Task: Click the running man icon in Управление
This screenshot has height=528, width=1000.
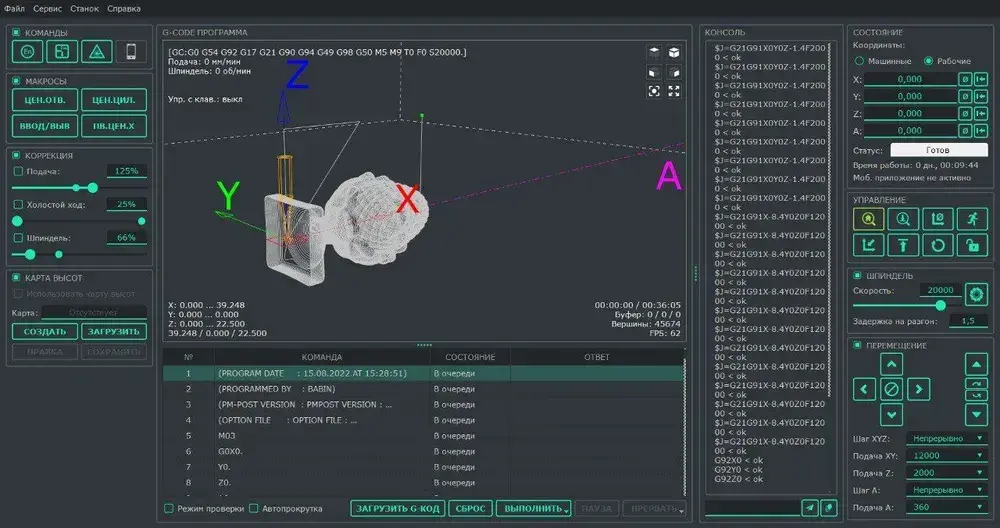Action: [971, 219]
